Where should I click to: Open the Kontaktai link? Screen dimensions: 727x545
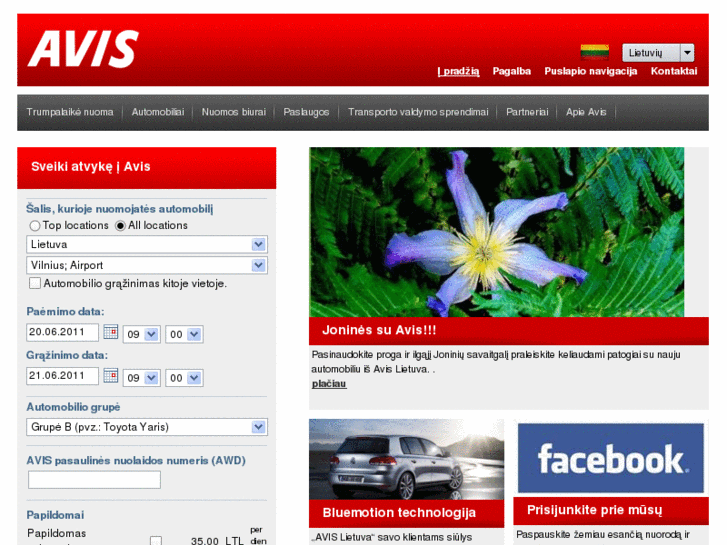pyautogui.click(x=674, y=71)
